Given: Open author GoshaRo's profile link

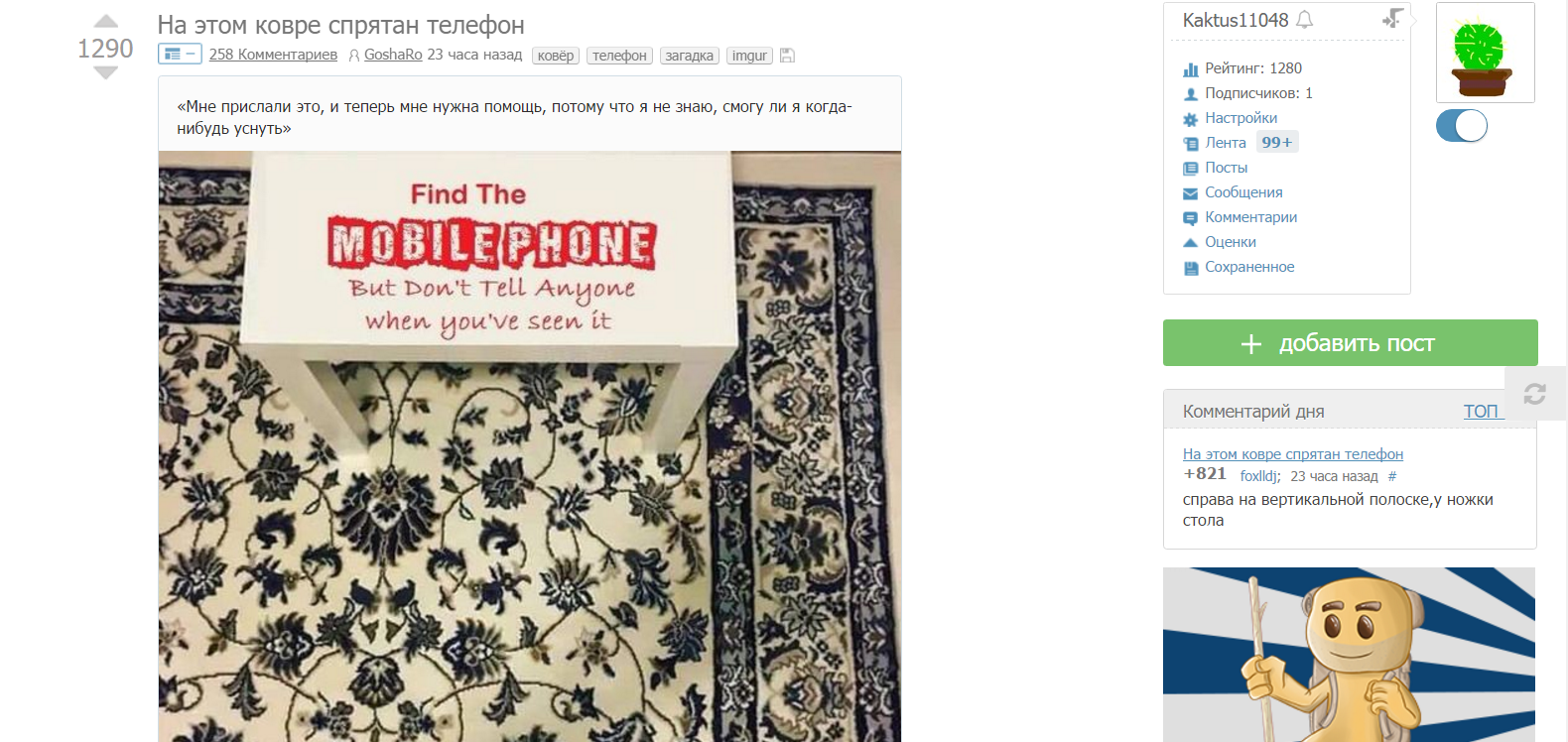Looking at the screenshot, I should pyautogui.click(x=393, y=55).
